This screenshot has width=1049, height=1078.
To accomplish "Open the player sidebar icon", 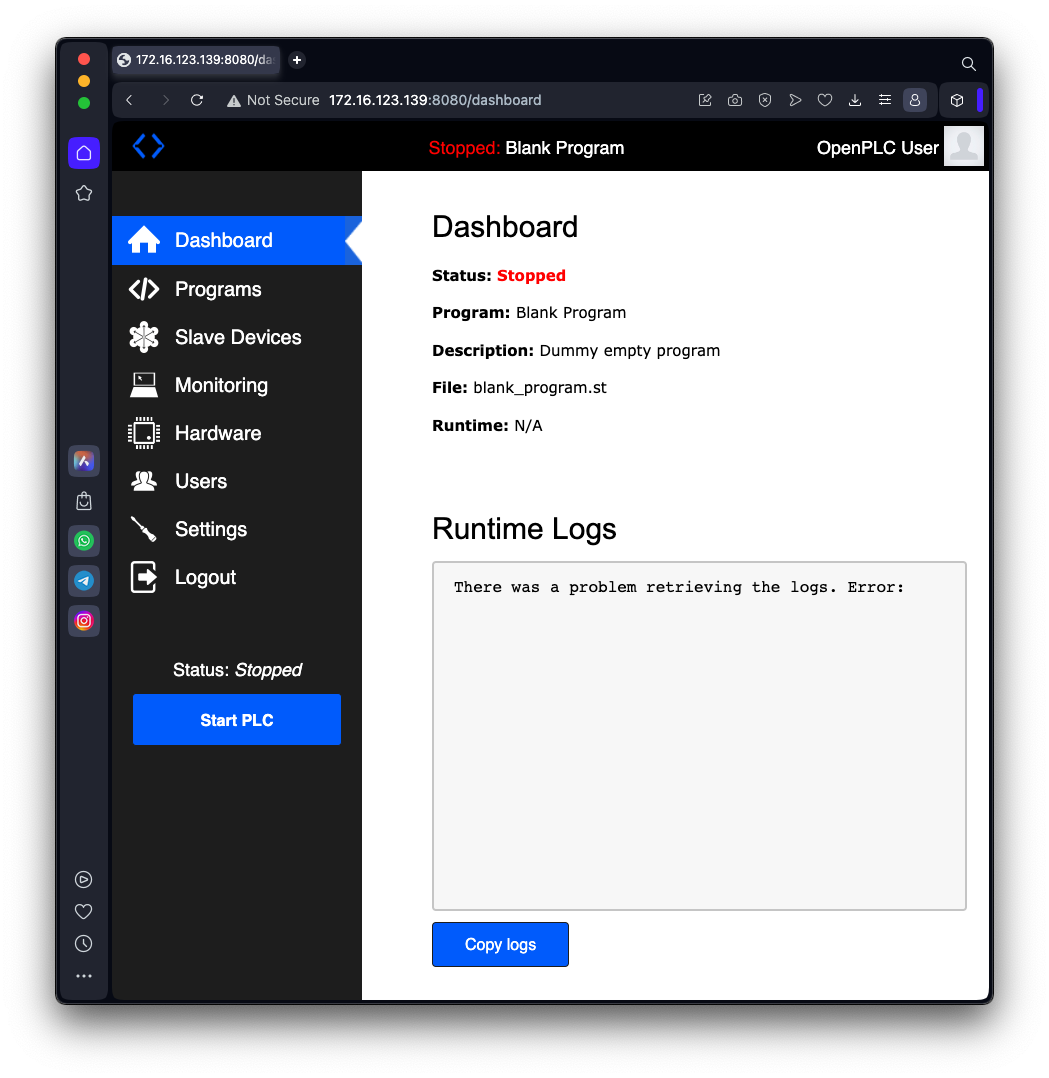I will [83, 879].
